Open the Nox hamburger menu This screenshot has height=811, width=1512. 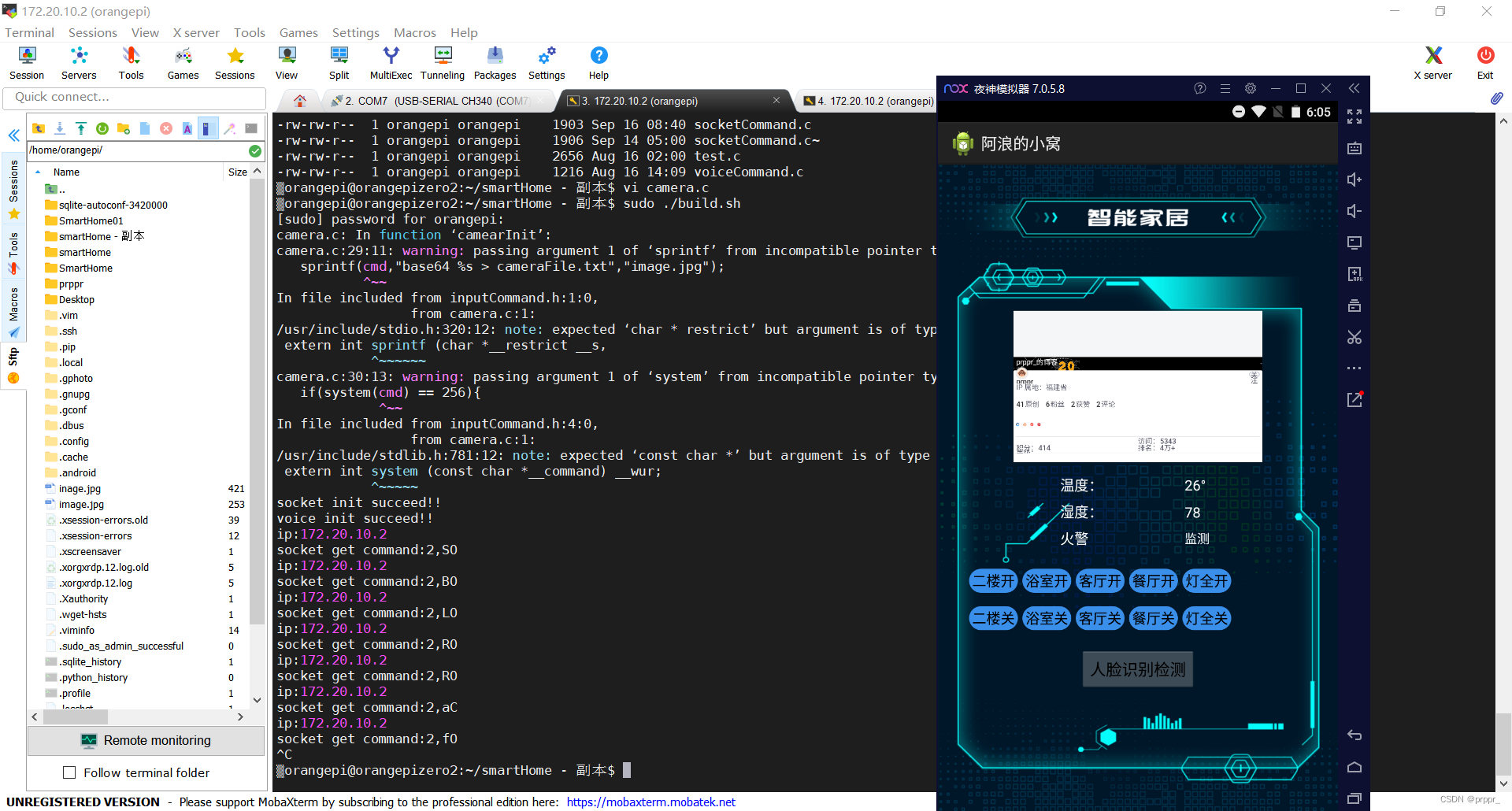tap(1225, 88)
